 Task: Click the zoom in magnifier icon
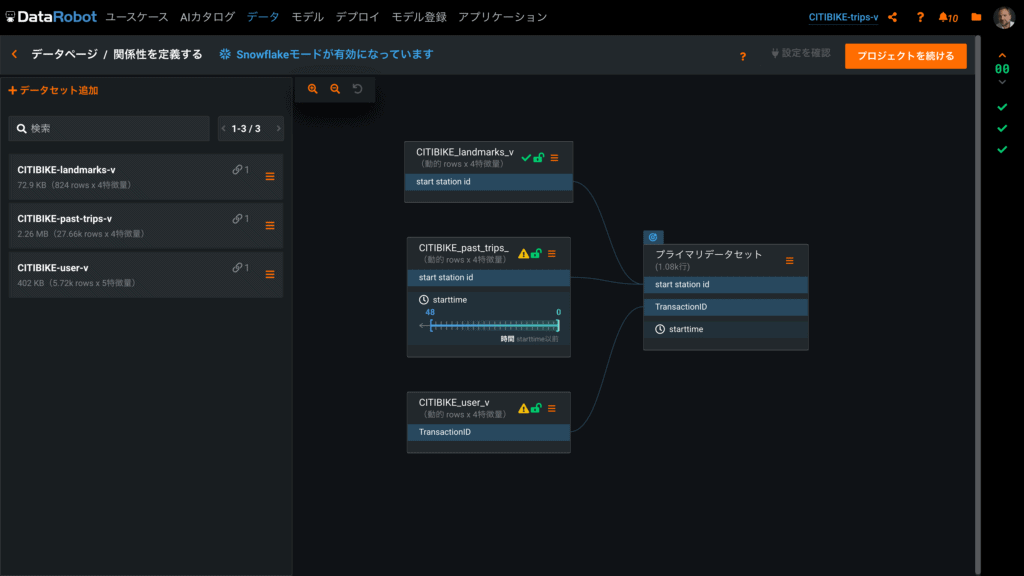tap(313, 89)
